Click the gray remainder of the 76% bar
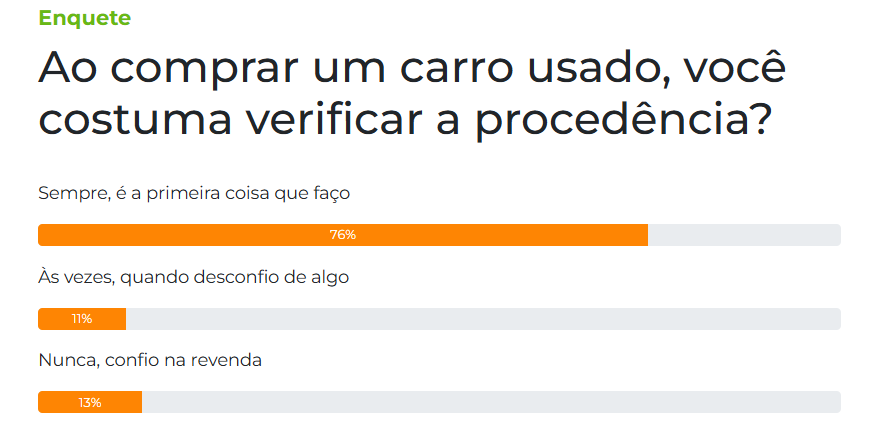The width and height of the screenshot is (873, 445). click(x=744, y=235)
